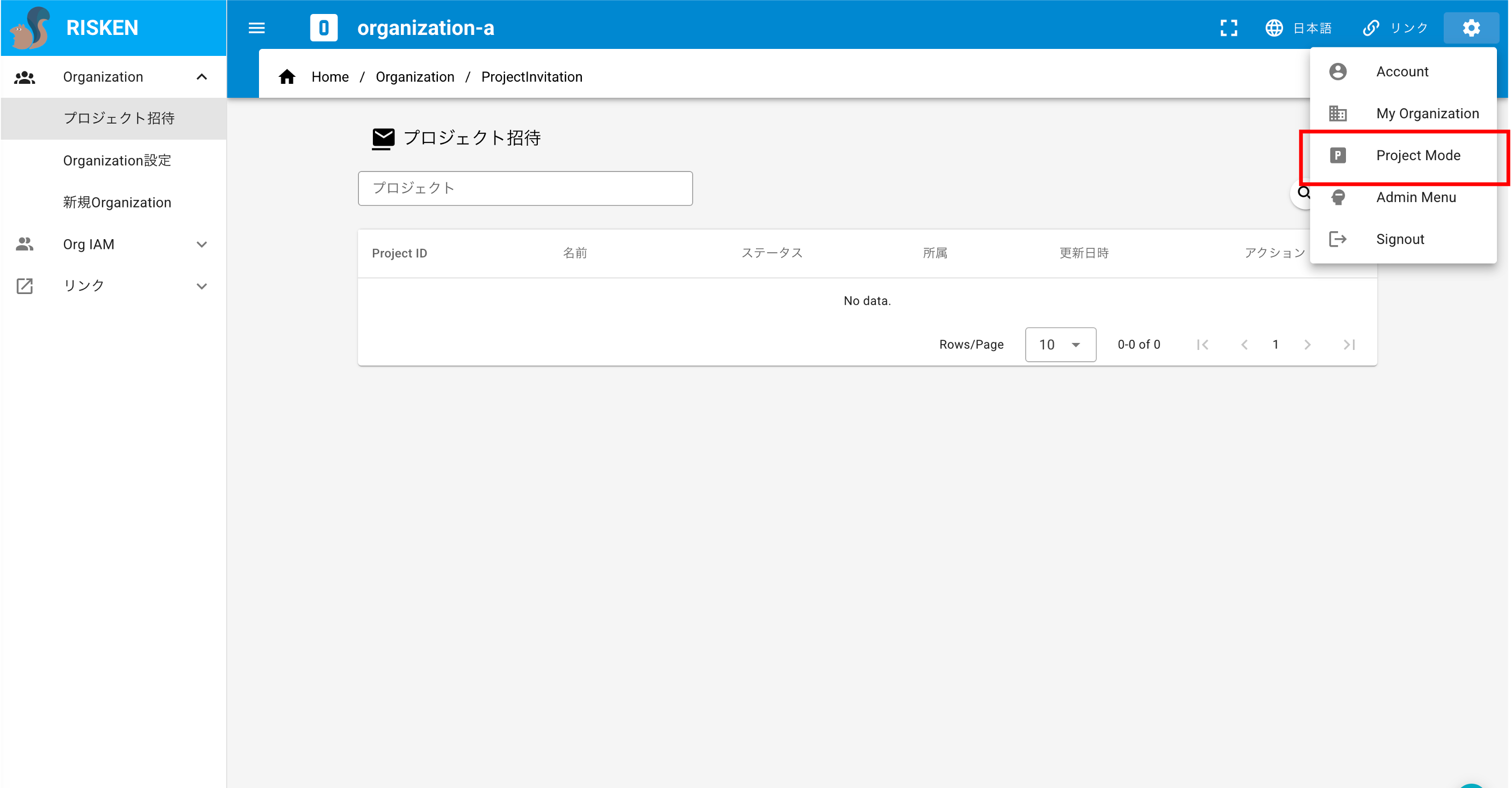The image size is (1512, 788).
Task: Open the globe language selector icon
Action: point(1273,27)
